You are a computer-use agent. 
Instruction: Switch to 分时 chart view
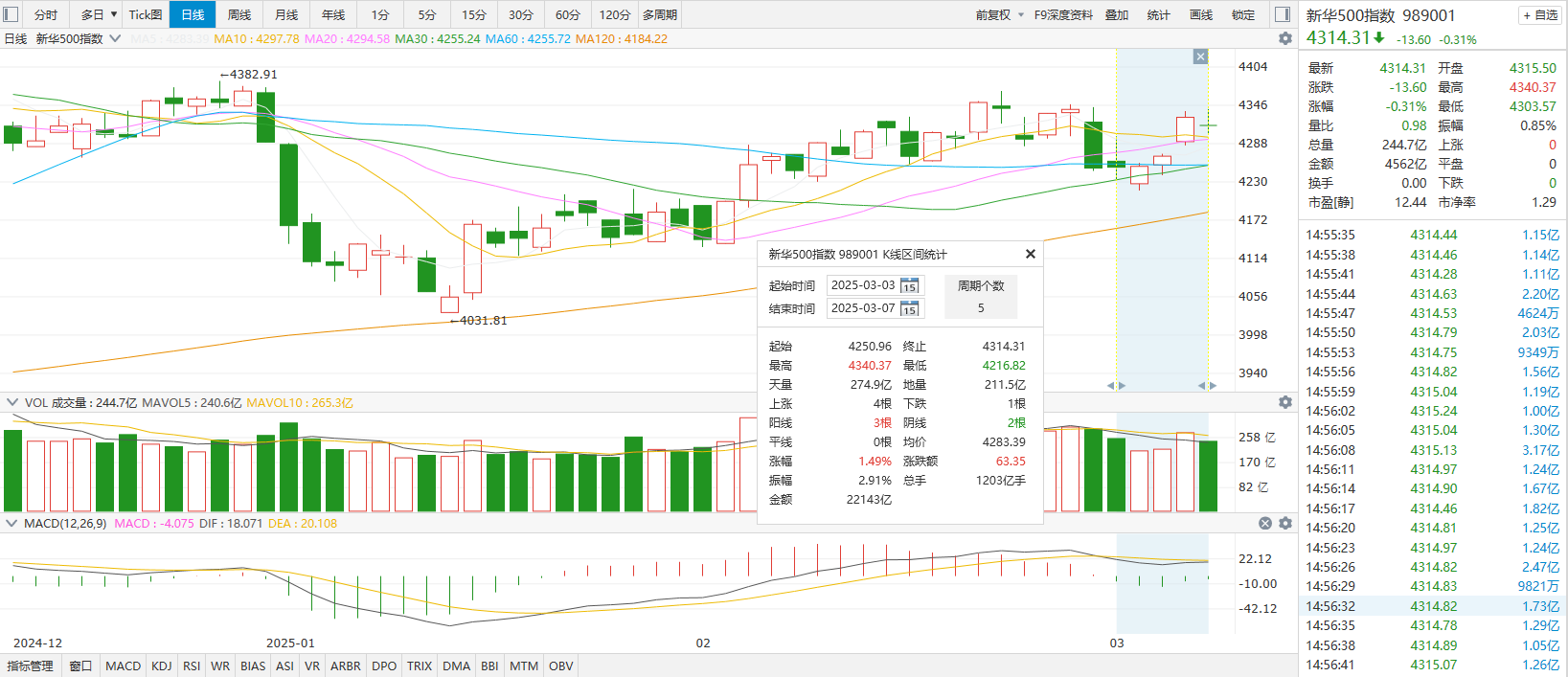click(46, 14)
